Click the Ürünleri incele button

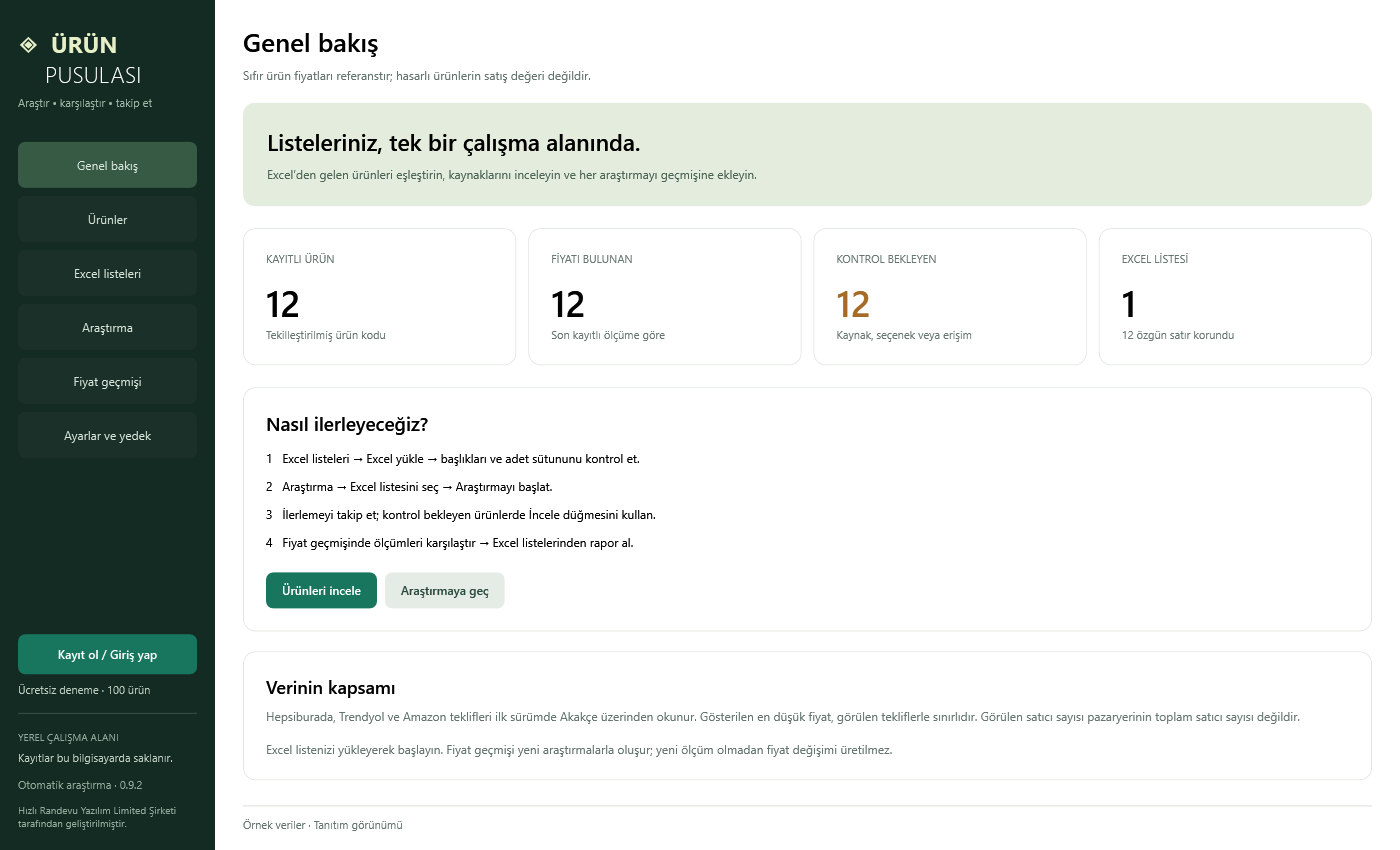point(321,590)
